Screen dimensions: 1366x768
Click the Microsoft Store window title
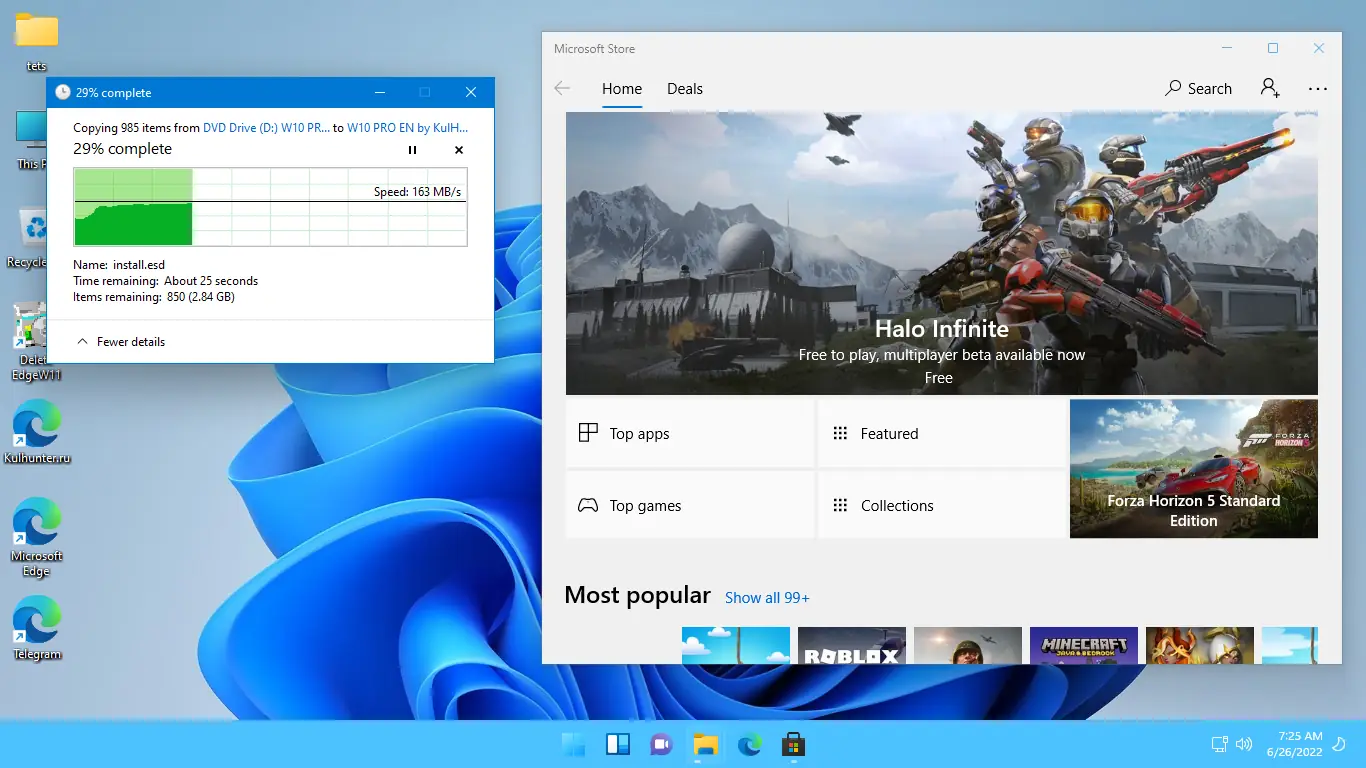coord(594,49)
